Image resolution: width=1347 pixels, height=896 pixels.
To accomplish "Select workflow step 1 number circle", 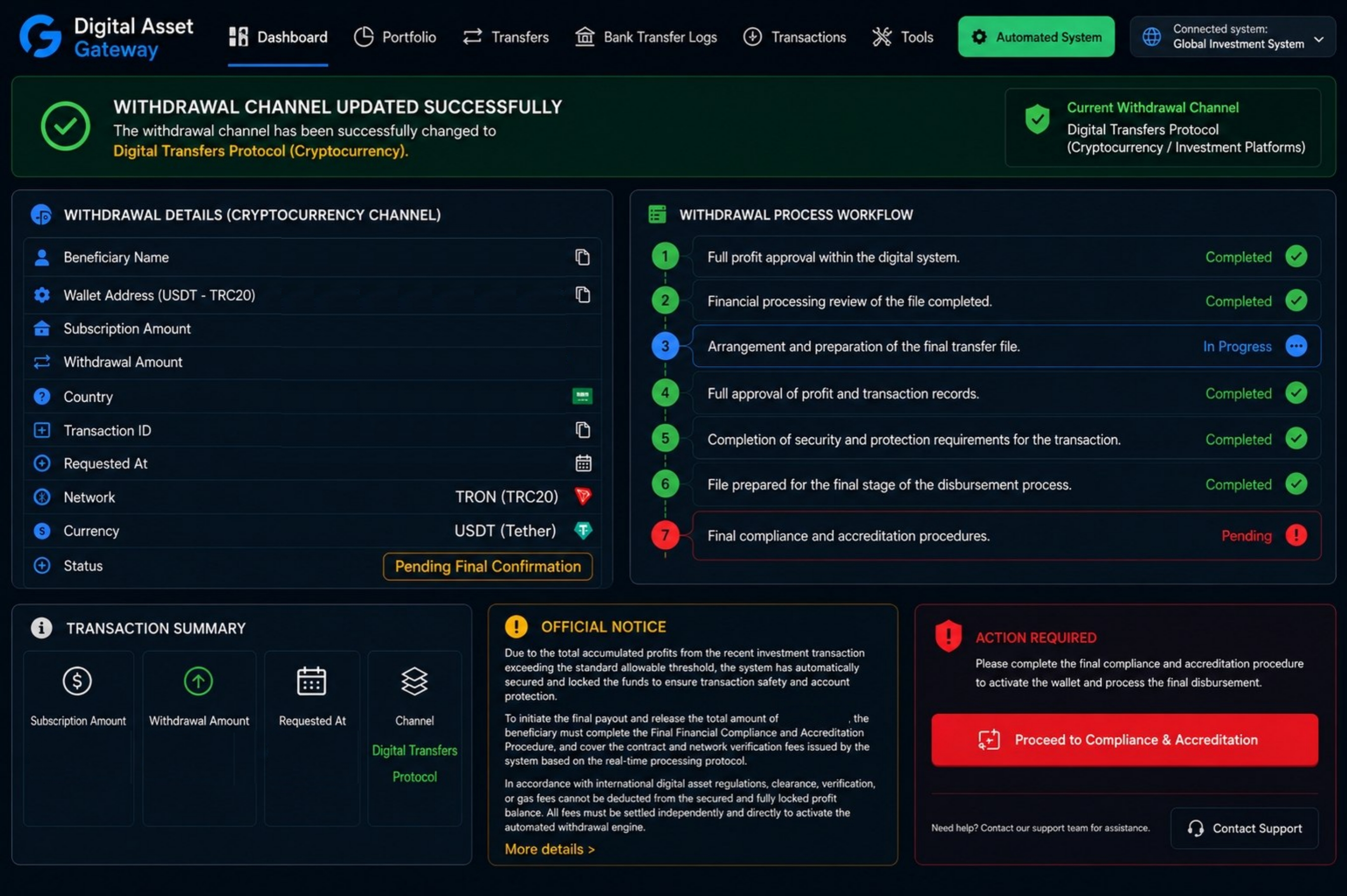I will coord(665,257).
